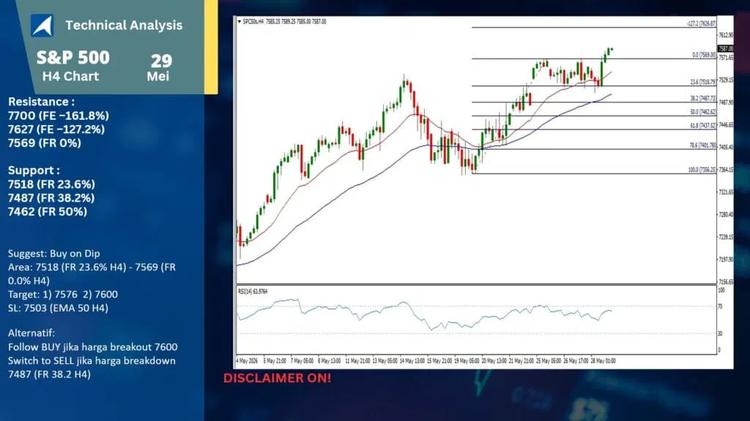Click the RSI axis value '70'

[x=720, y=306]
